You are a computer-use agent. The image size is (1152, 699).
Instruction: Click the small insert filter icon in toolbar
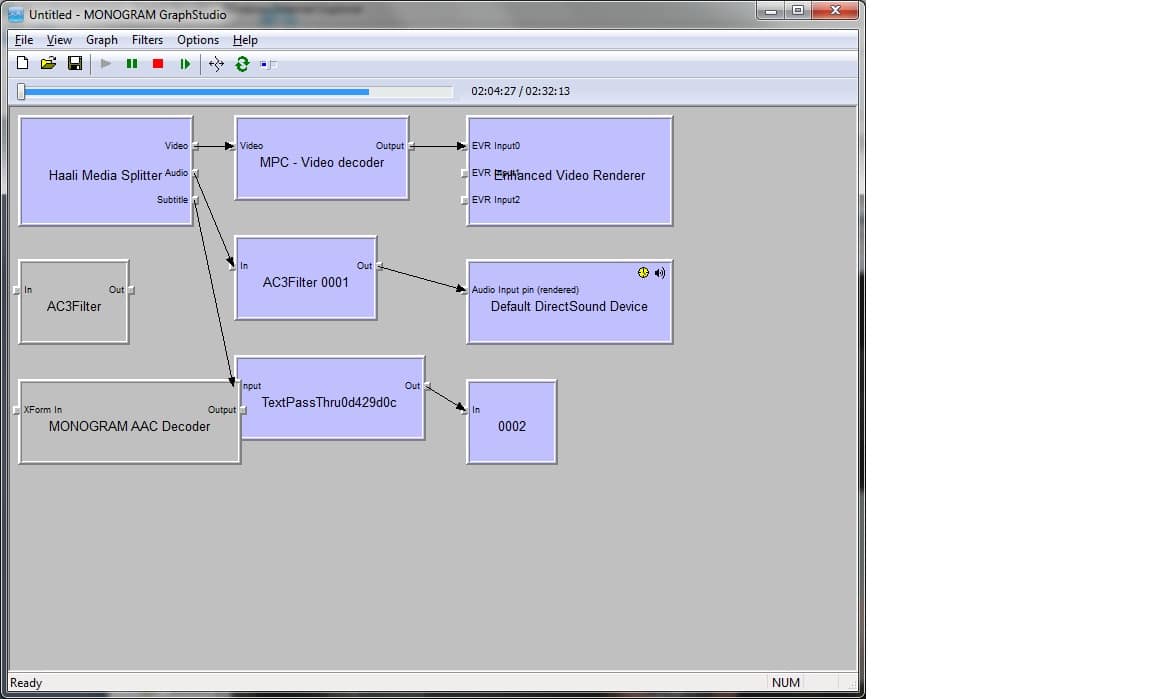[x=268, y=65]
